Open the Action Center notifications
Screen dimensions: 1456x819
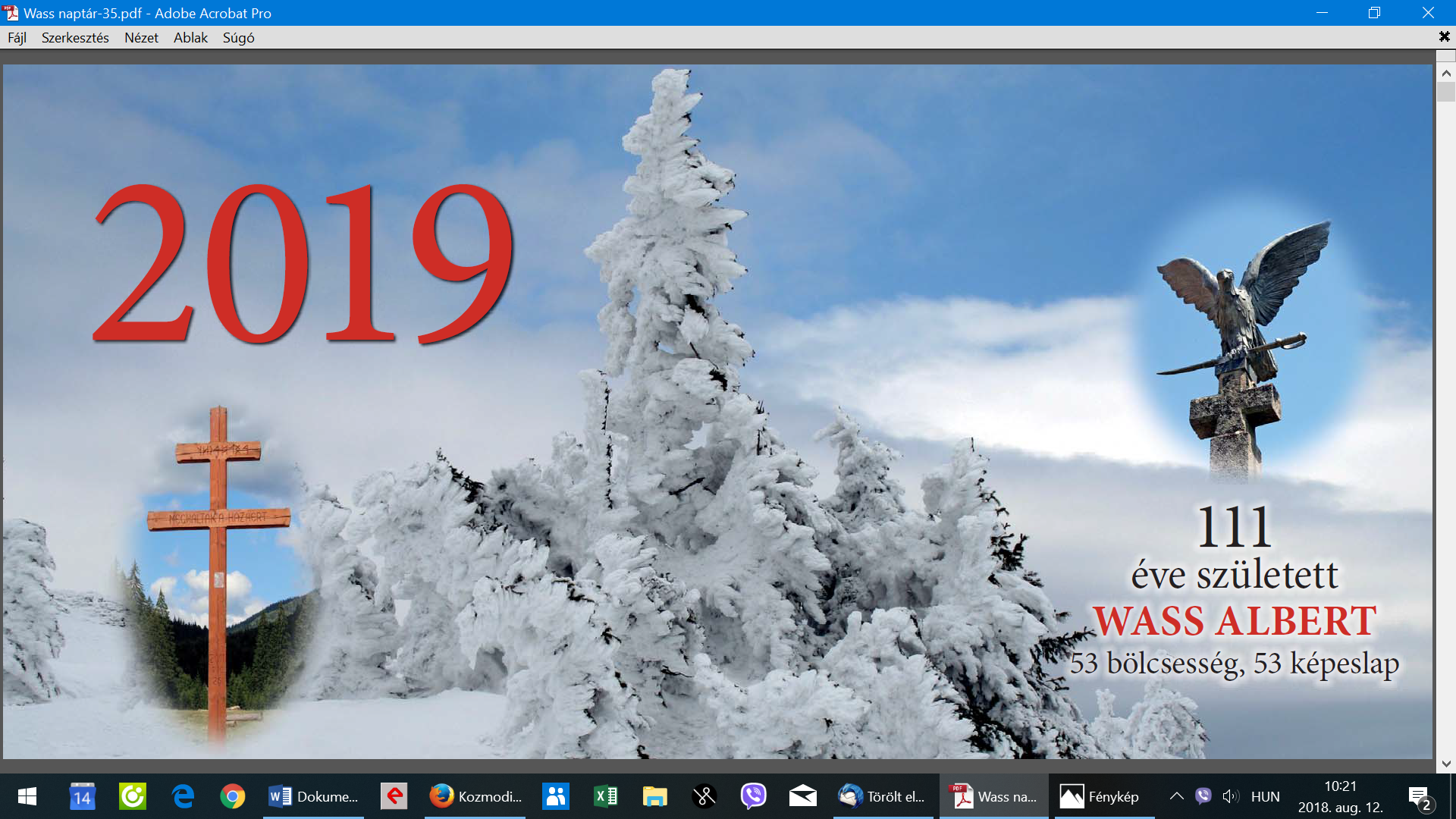[1420, 797]
